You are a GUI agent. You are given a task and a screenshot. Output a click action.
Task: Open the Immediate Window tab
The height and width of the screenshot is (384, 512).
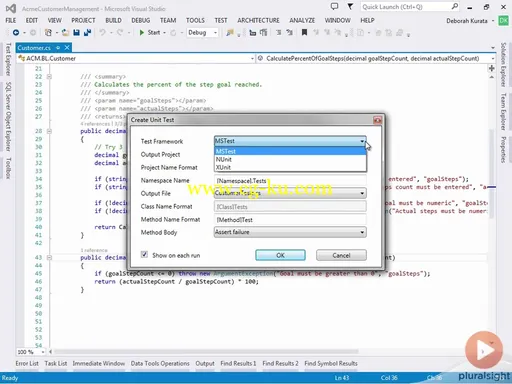pyautogui.click(x=99, y=363)
